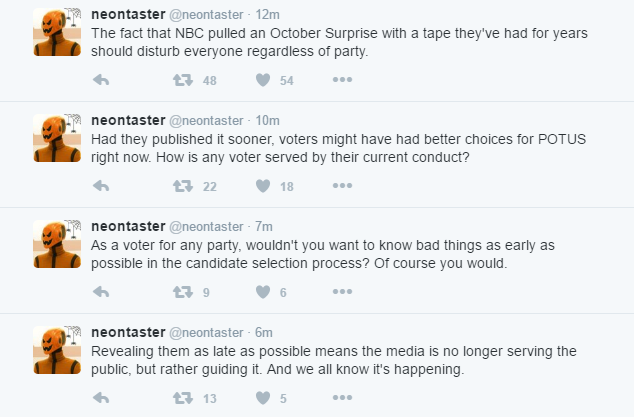Image resolution: width=634 pixels, height=417 pixels.
Task: Retweet the tweet with 22 retweets
Action: coord(183,186)
